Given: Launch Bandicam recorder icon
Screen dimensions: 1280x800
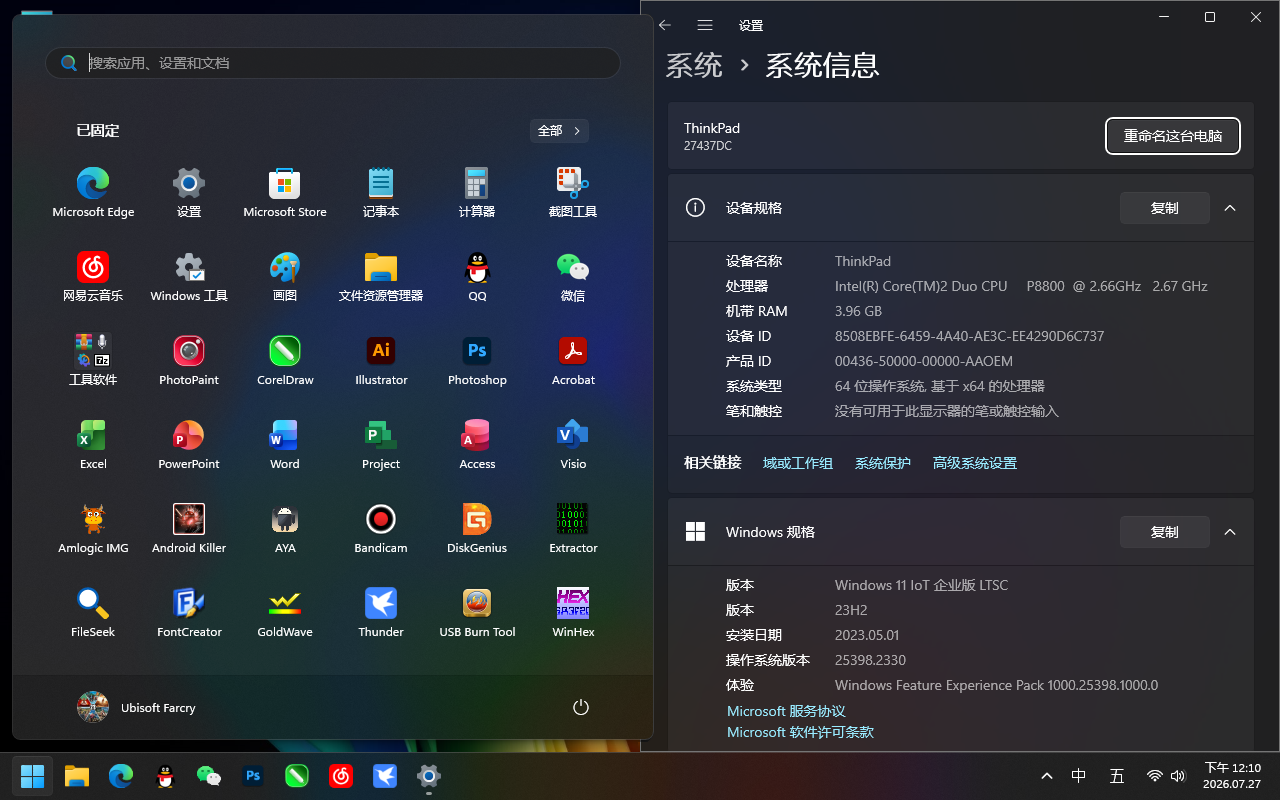Looking at the screenshot, I should click(x=381, y=528).
